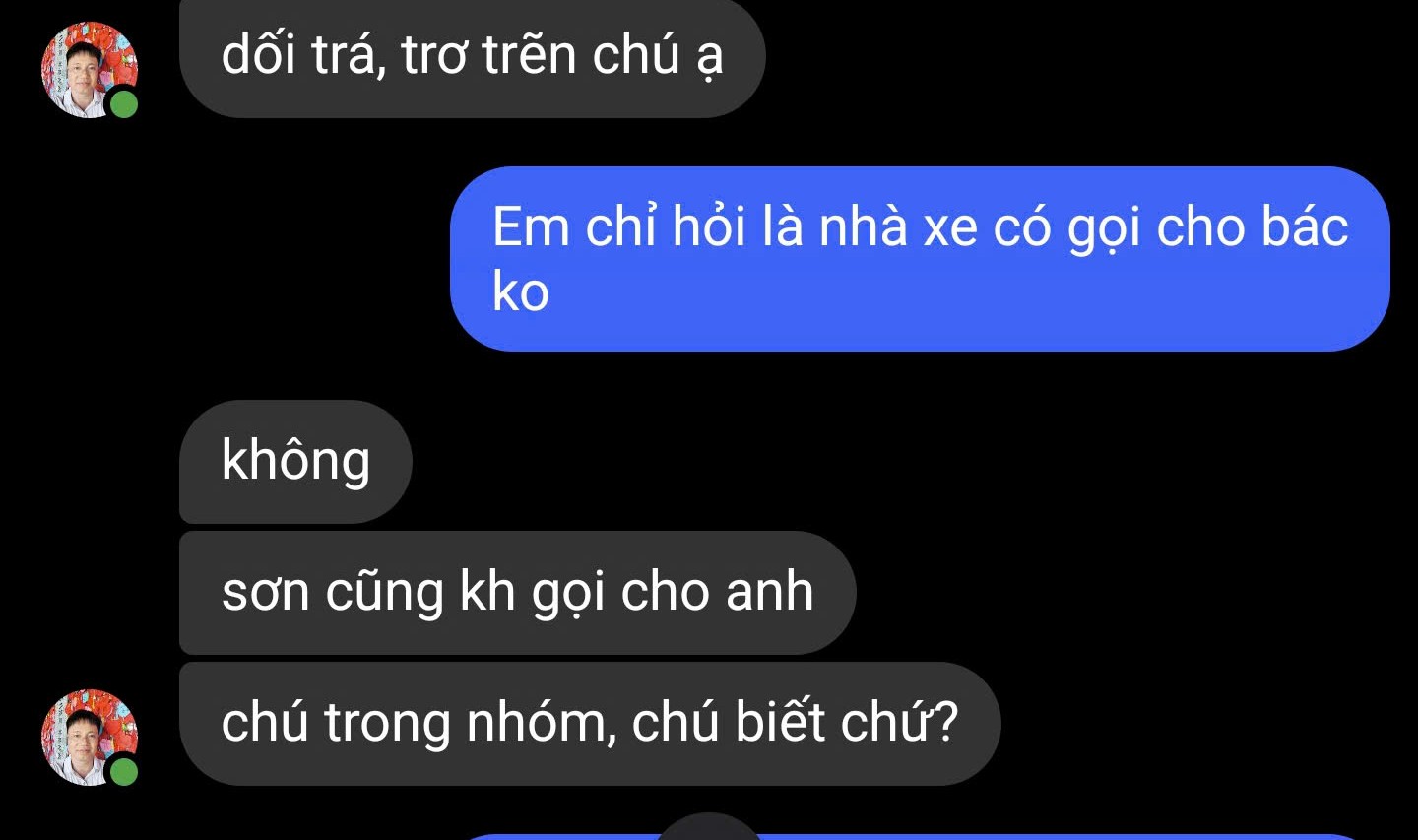Click the word 'ko' in the blue message
1418x840 pixels.
pyautogui.click(x=521, y=292)
